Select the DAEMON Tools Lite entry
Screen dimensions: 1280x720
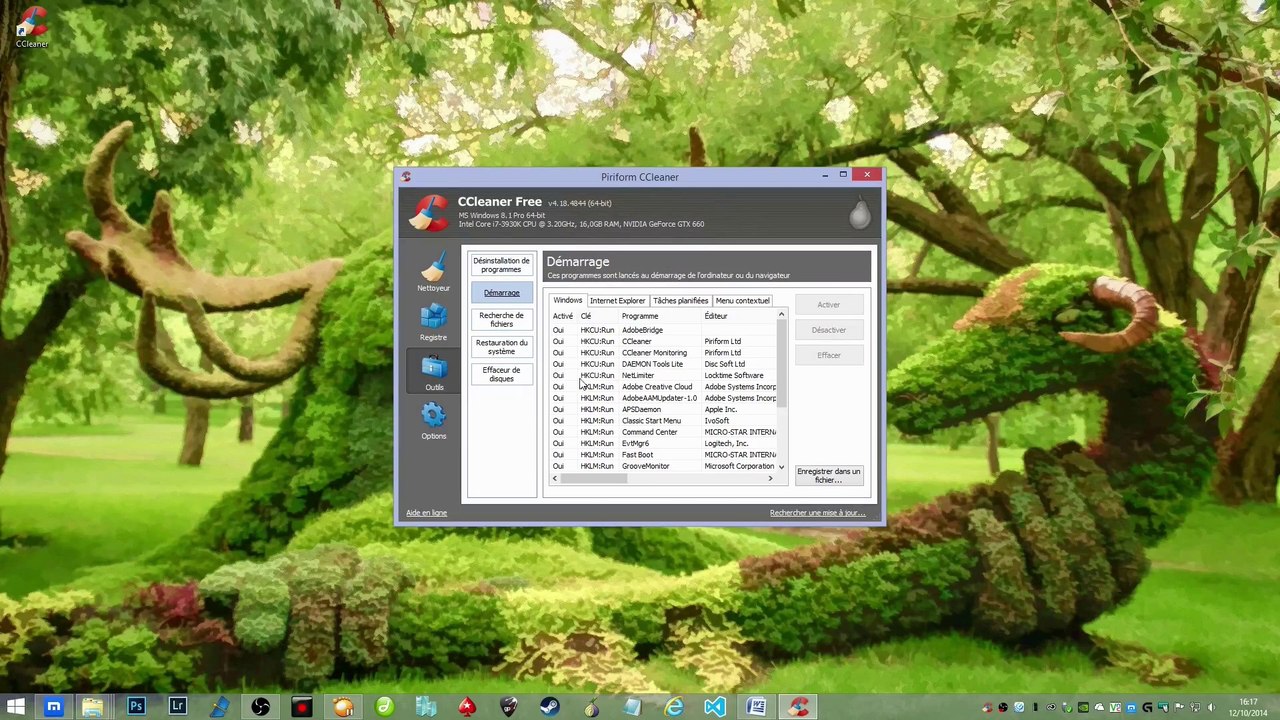tap(663, 364)
